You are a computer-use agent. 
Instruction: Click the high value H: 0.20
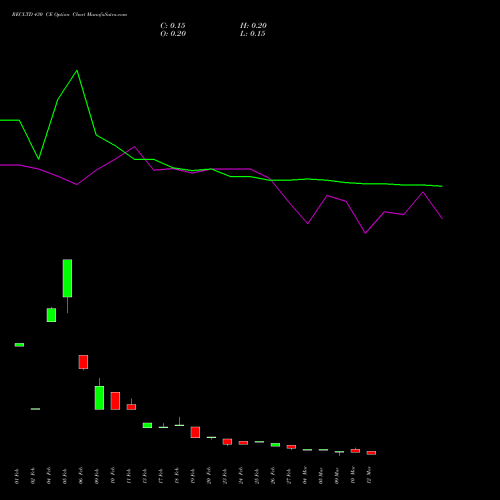(253, 26)
